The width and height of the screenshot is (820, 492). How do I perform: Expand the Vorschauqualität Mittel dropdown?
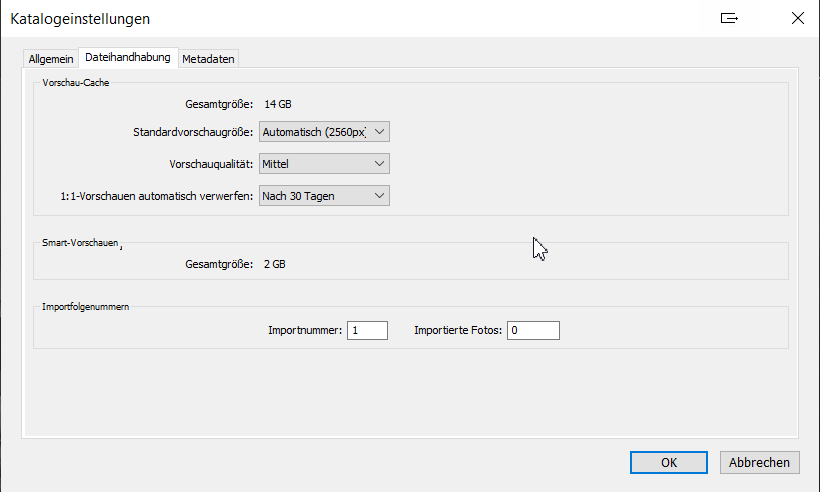(324, 164)
